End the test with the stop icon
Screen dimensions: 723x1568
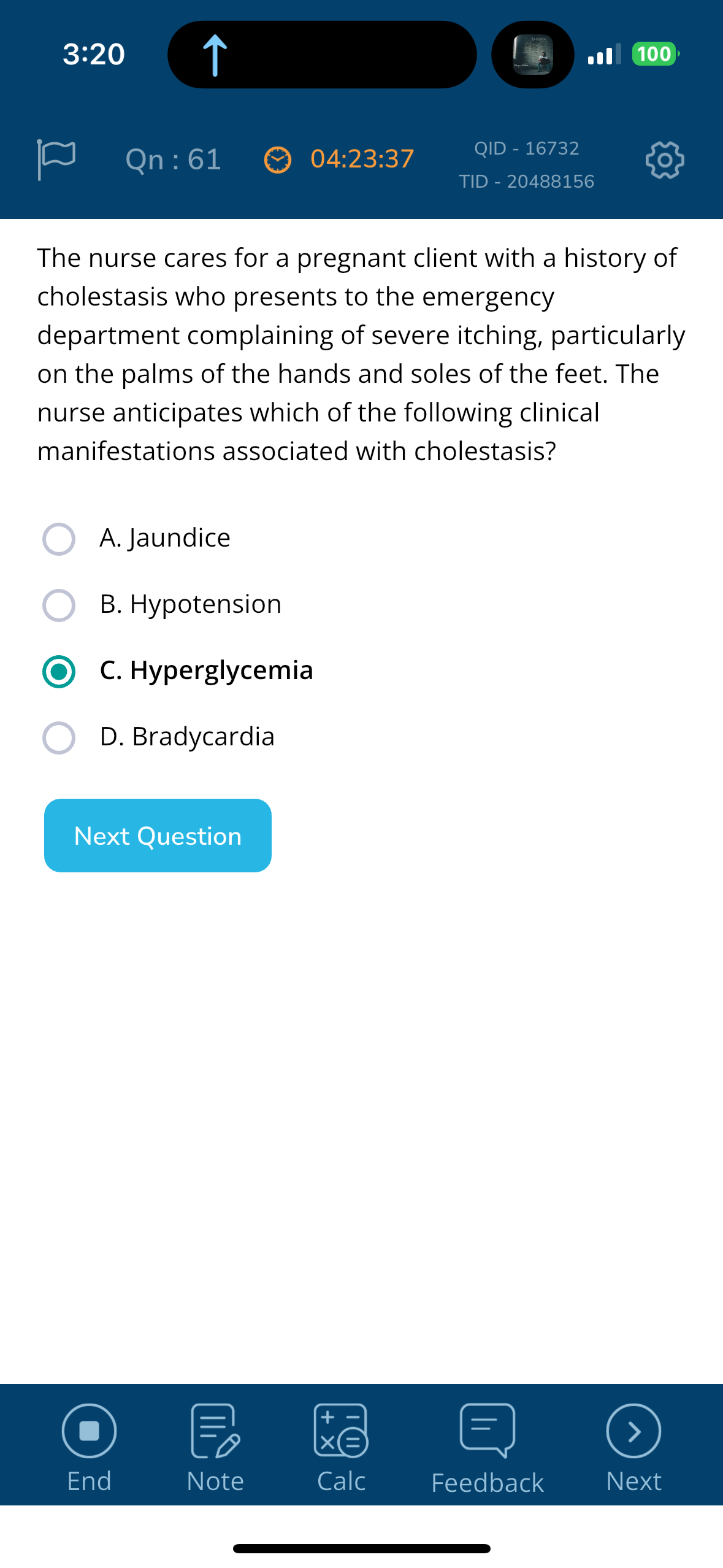89,1431
